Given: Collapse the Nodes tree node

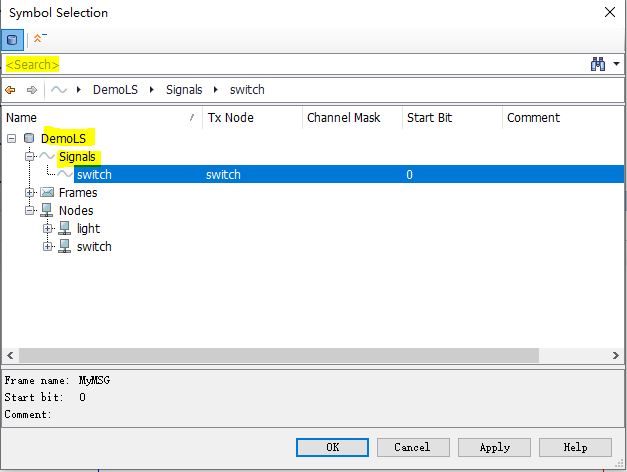Looking at the screenshot, I should click(30, 210).
